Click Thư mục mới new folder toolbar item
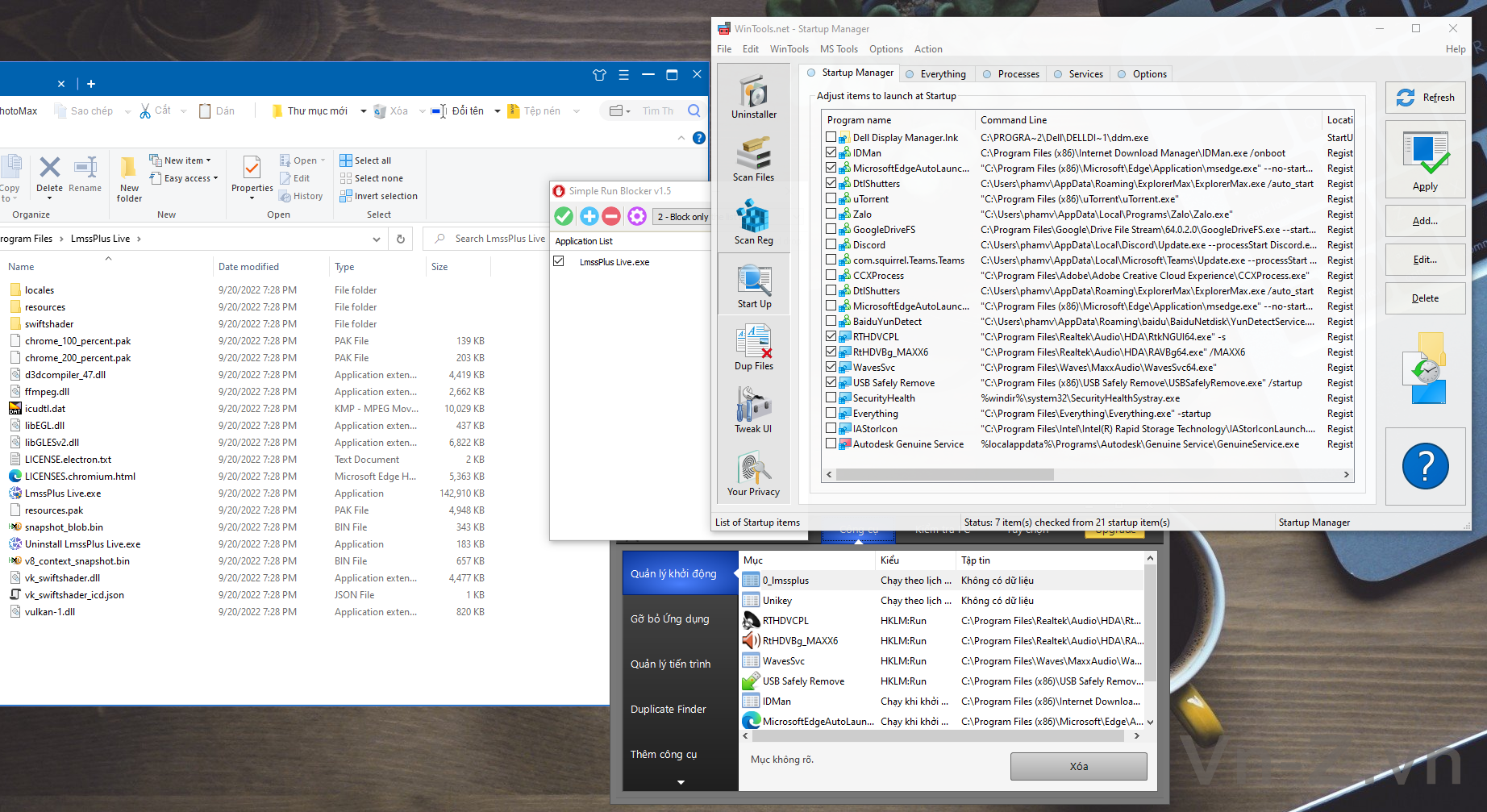Viewport: 1487px width, 812px height. click(x=310, y=111)
